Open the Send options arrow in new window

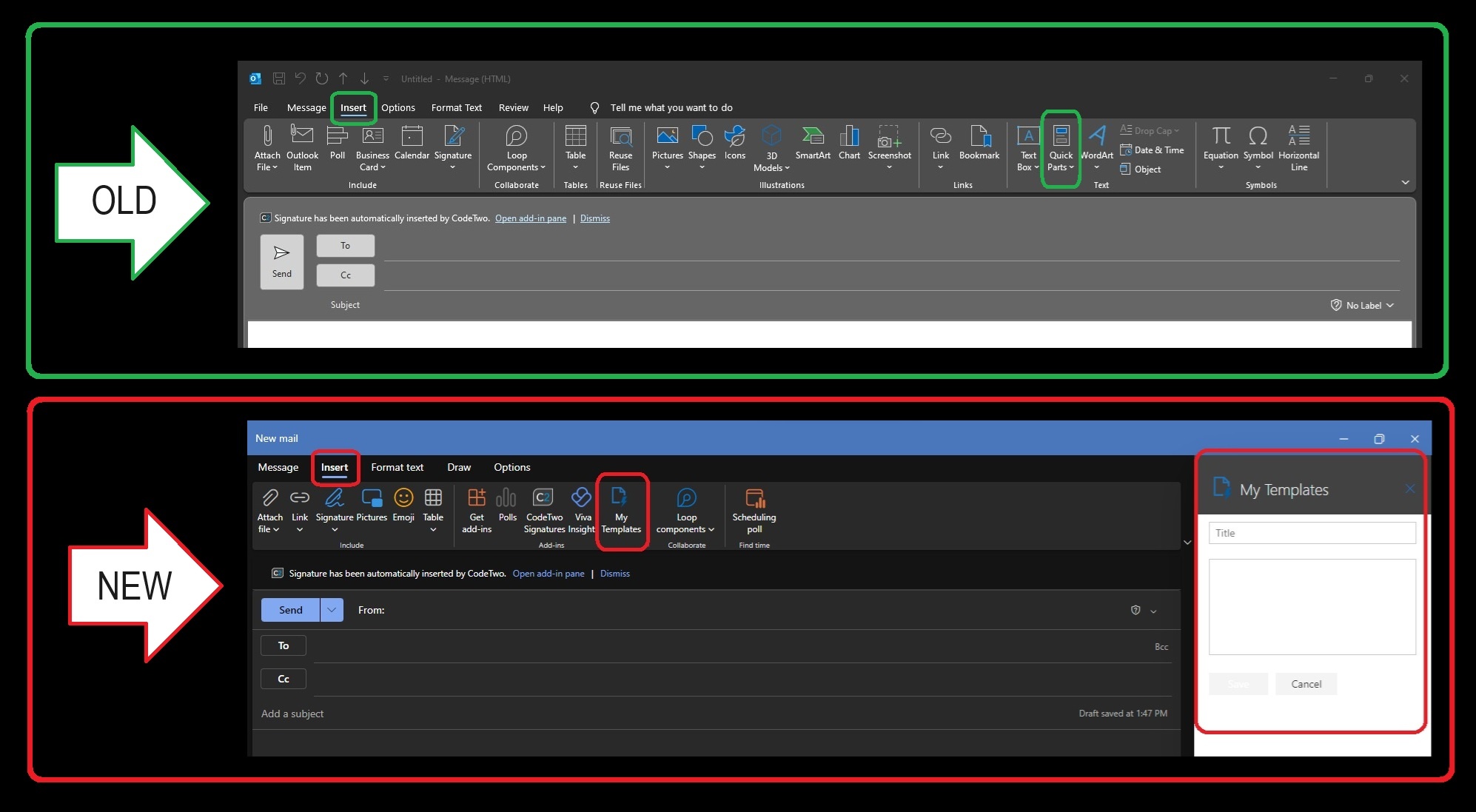tap(332, 610)
